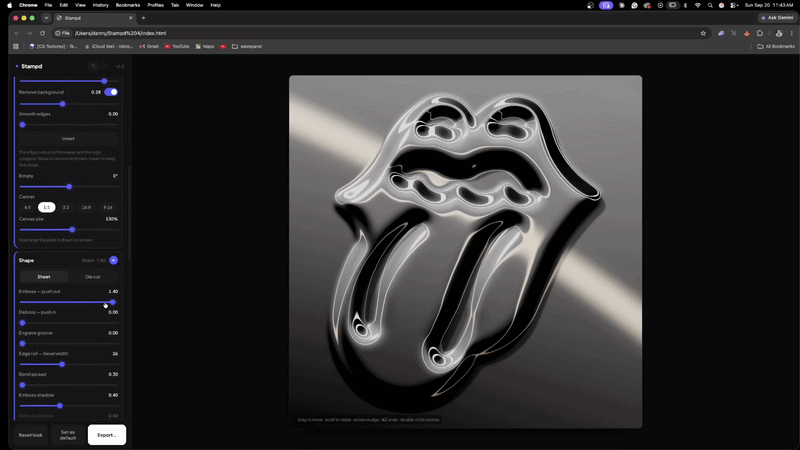Open the Gmail bookmark
The width and height of the screenshot is (800, 450).
click(149, 46)
